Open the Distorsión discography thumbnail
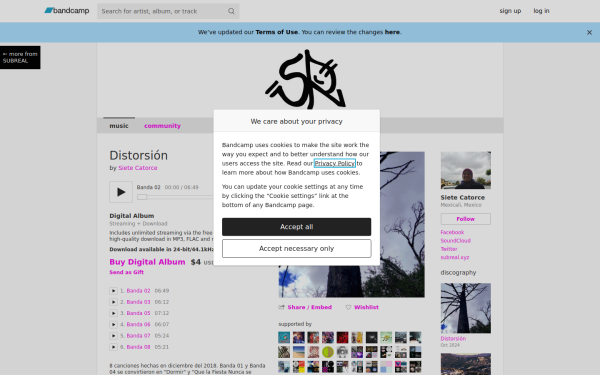 pyautogui.click(x=466, y=308)
